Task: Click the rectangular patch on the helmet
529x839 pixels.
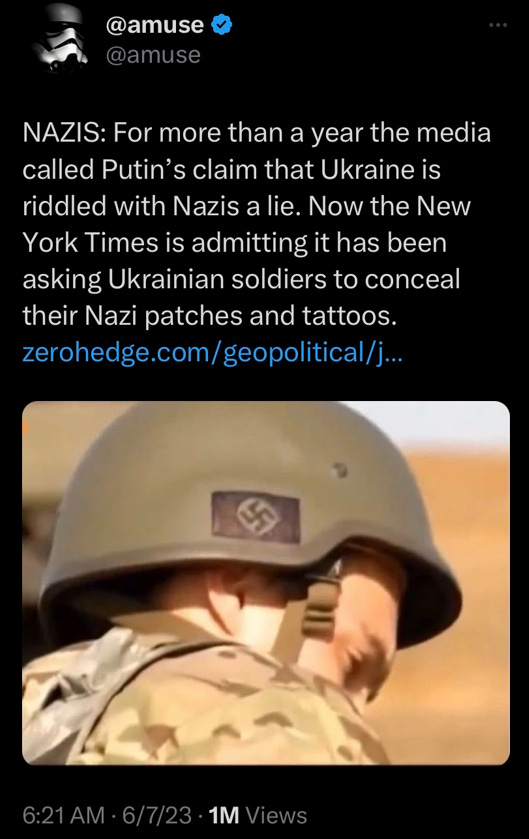Action: point(256,517)
